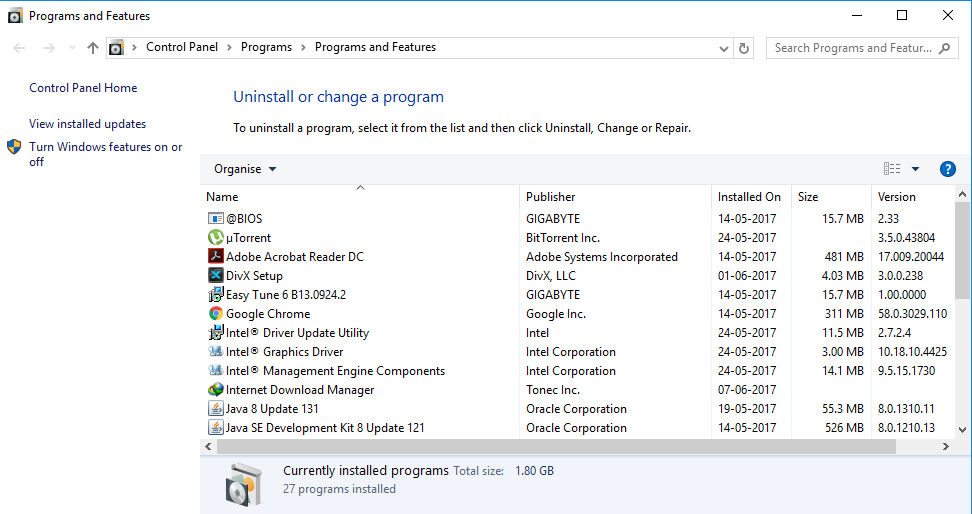Expand the chevron after Control Panel breadcrumb
The image size is (972, 514).
229,48
